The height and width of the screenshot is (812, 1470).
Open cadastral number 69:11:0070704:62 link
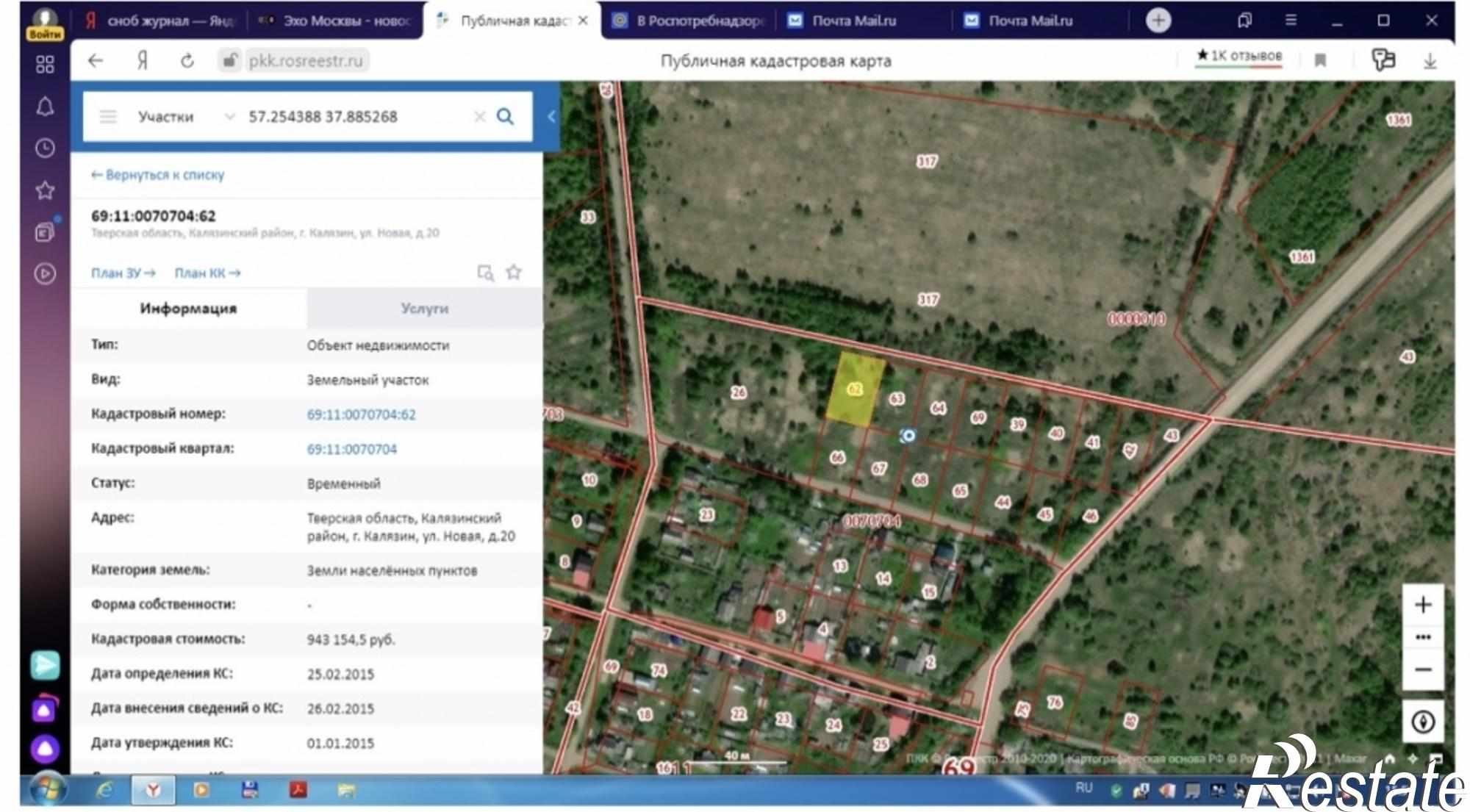(361, 414)
